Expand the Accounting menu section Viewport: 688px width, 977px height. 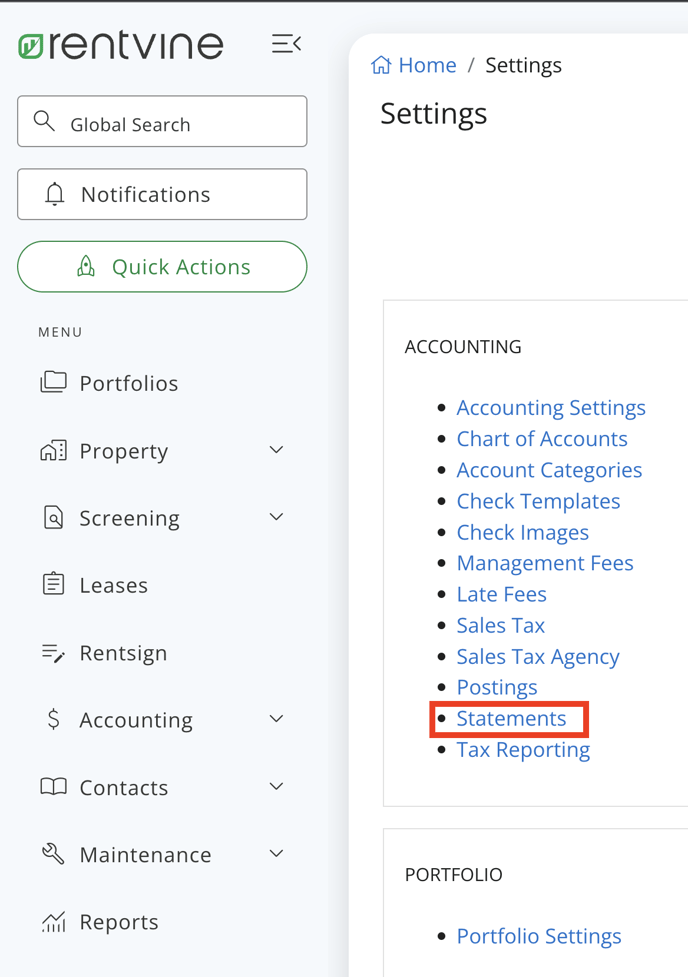(276, 719)
